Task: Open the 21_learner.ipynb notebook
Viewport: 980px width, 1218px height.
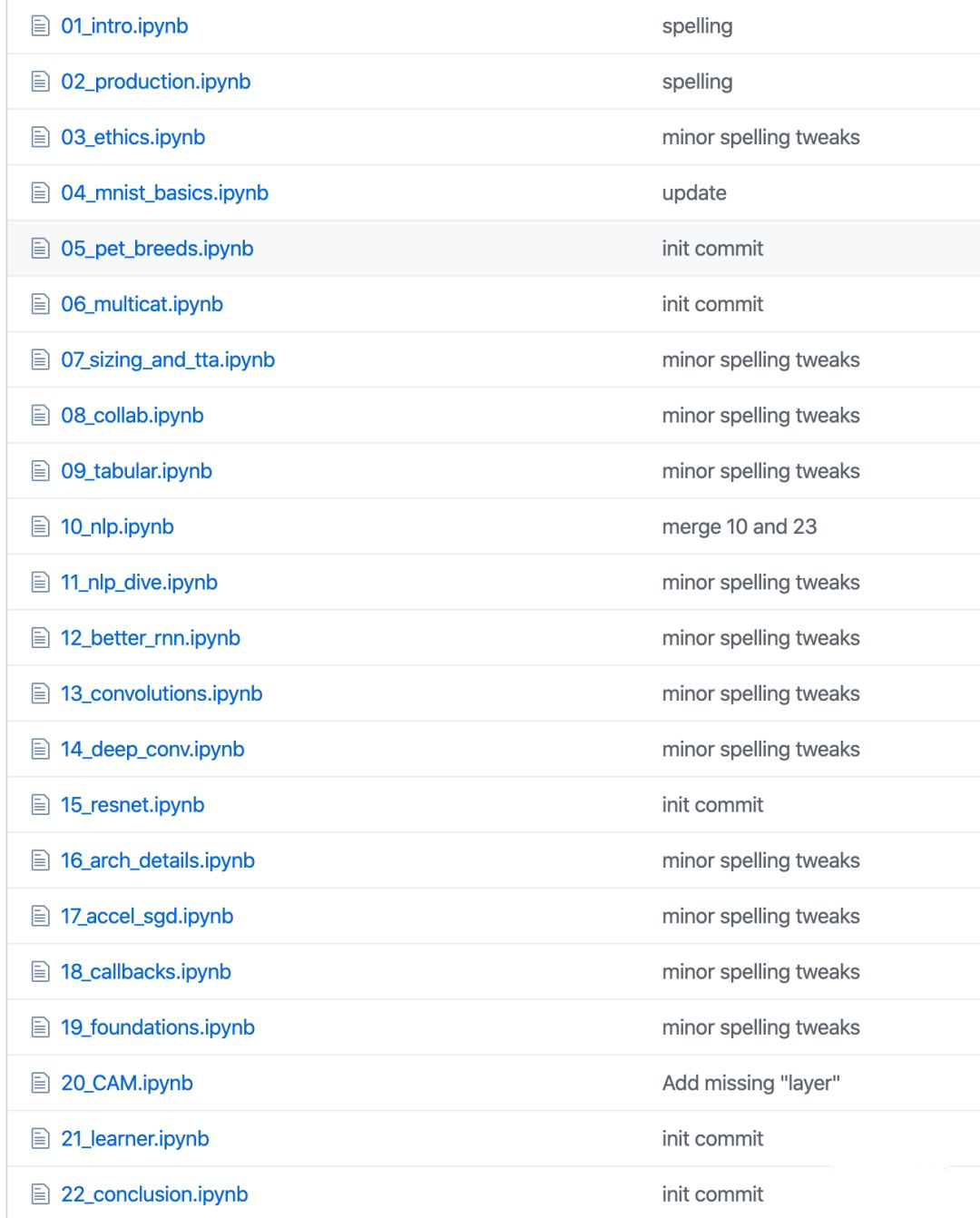Action: coord(135,1138)
